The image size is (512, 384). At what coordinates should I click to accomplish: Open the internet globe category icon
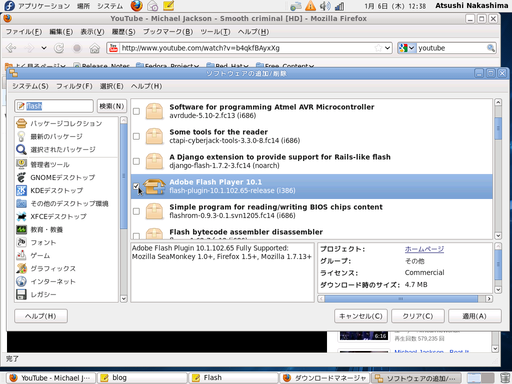click(21, 281)
